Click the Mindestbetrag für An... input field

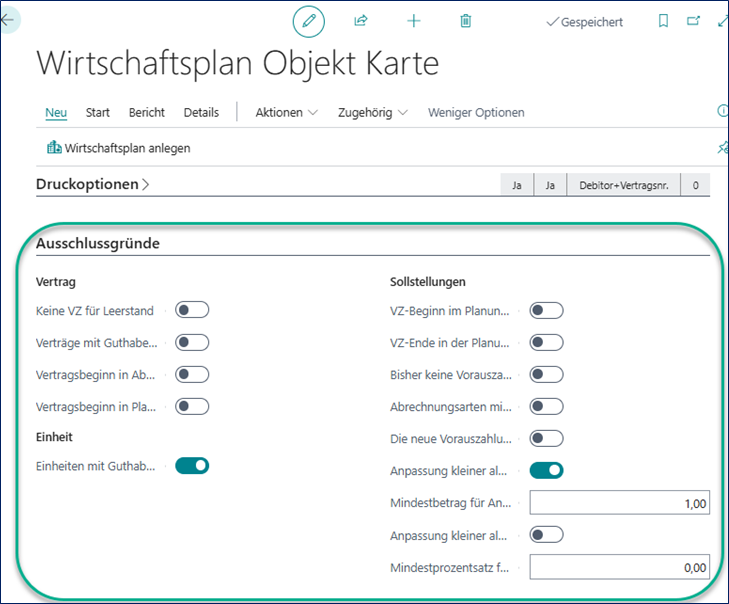click(x=619, y=503)
